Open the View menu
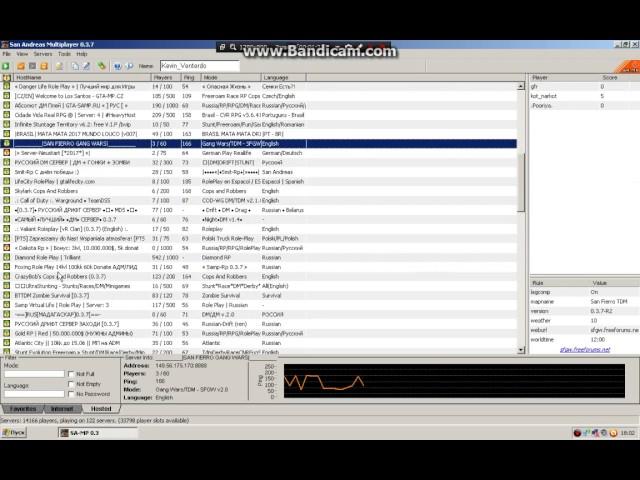This screenshot has width=640, height=480. click(22, 54)
